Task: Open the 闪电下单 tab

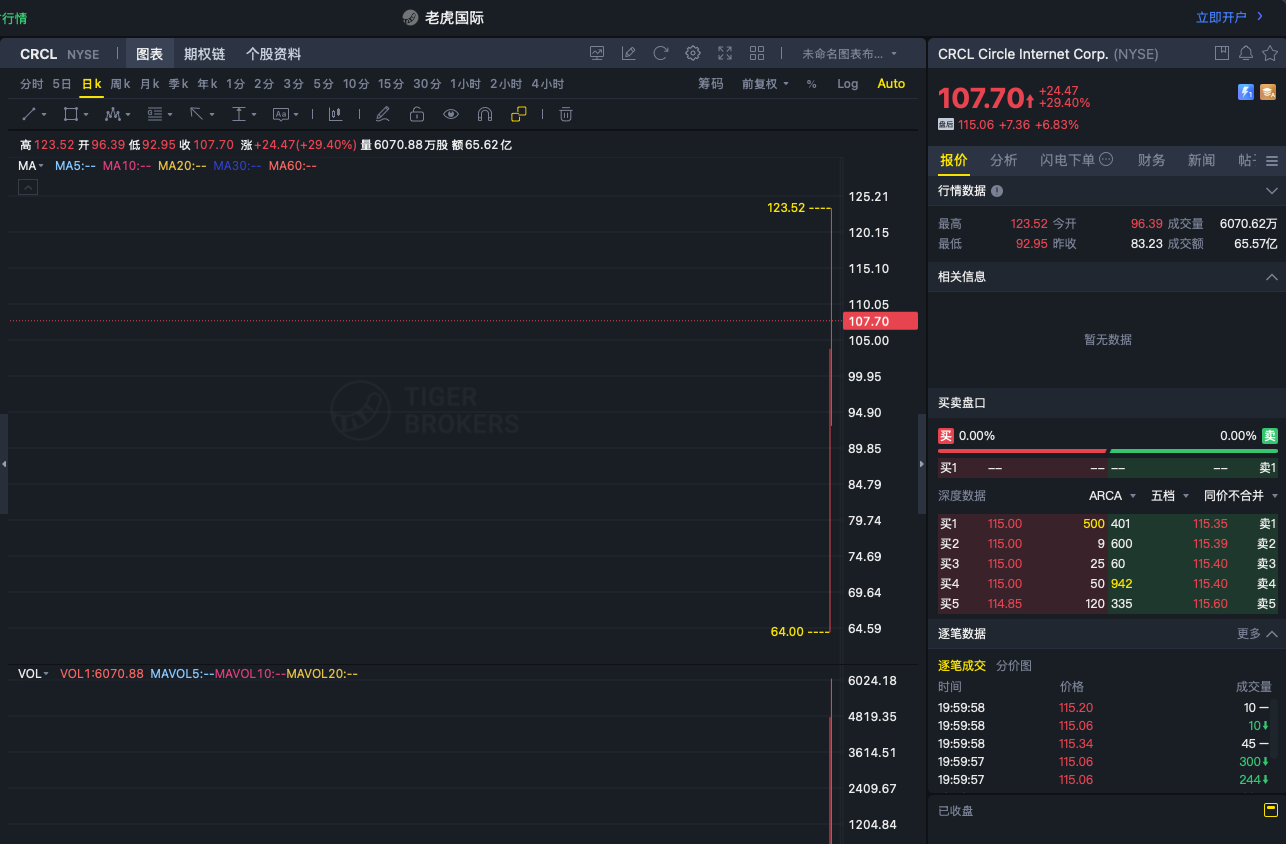Action: [x=1067, y=160]
